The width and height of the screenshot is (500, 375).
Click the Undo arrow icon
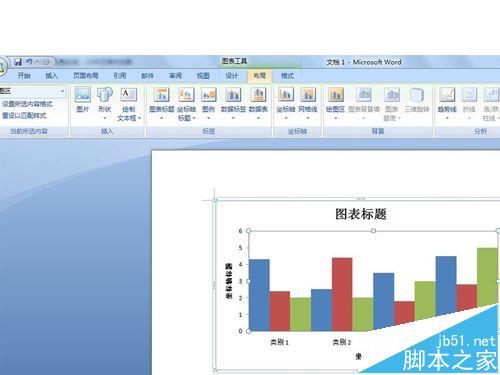pyautogui.click(x=30, y=62)
